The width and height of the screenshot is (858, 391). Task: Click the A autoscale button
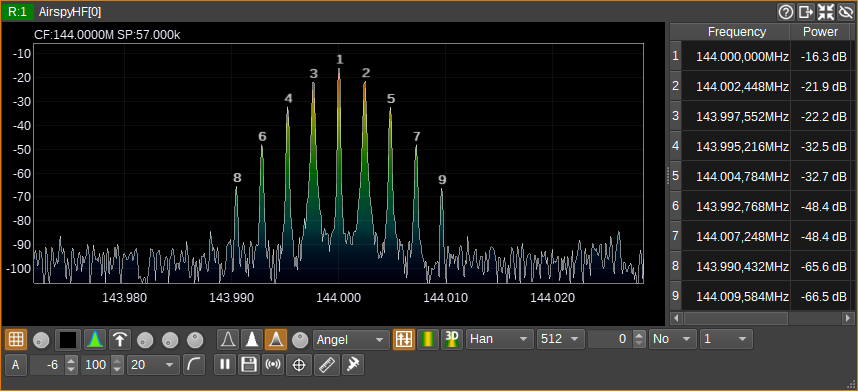[15, 365]
